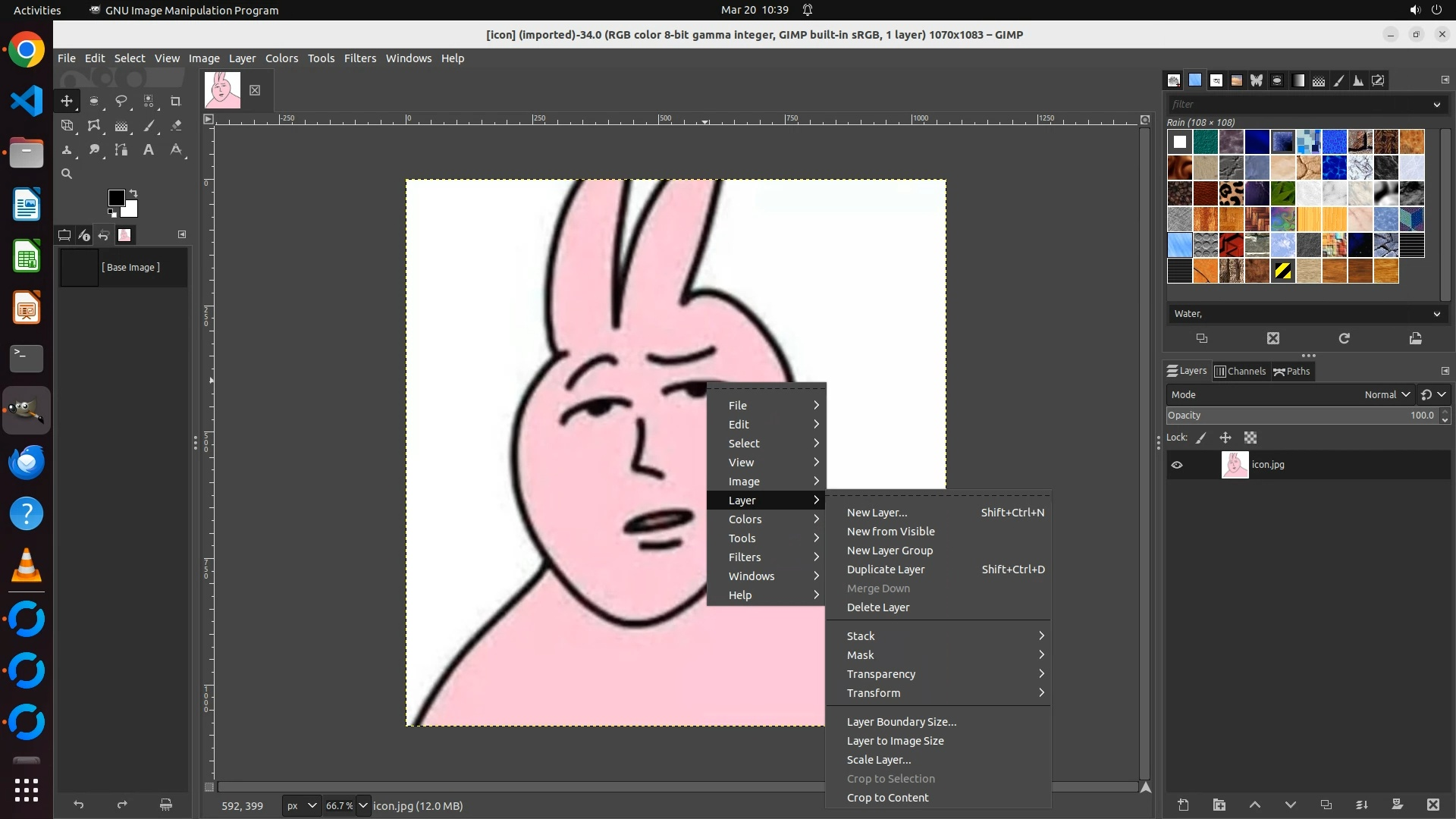Select the Zoom magnifier tool
This screenshot has width=1456, height=819.
click(67, 174)
